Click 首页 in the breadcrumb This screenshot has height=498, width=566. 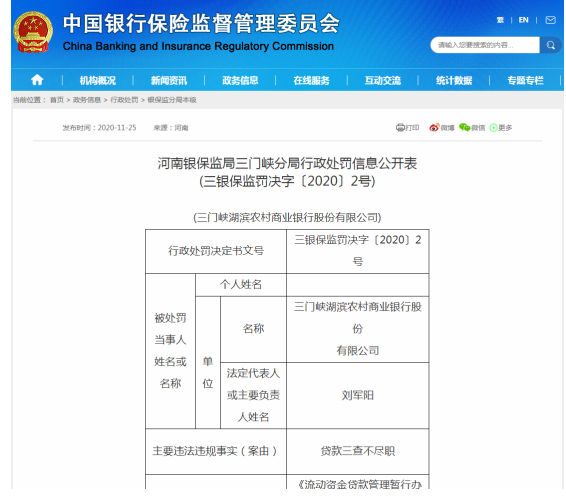click(x=57, y=100)
